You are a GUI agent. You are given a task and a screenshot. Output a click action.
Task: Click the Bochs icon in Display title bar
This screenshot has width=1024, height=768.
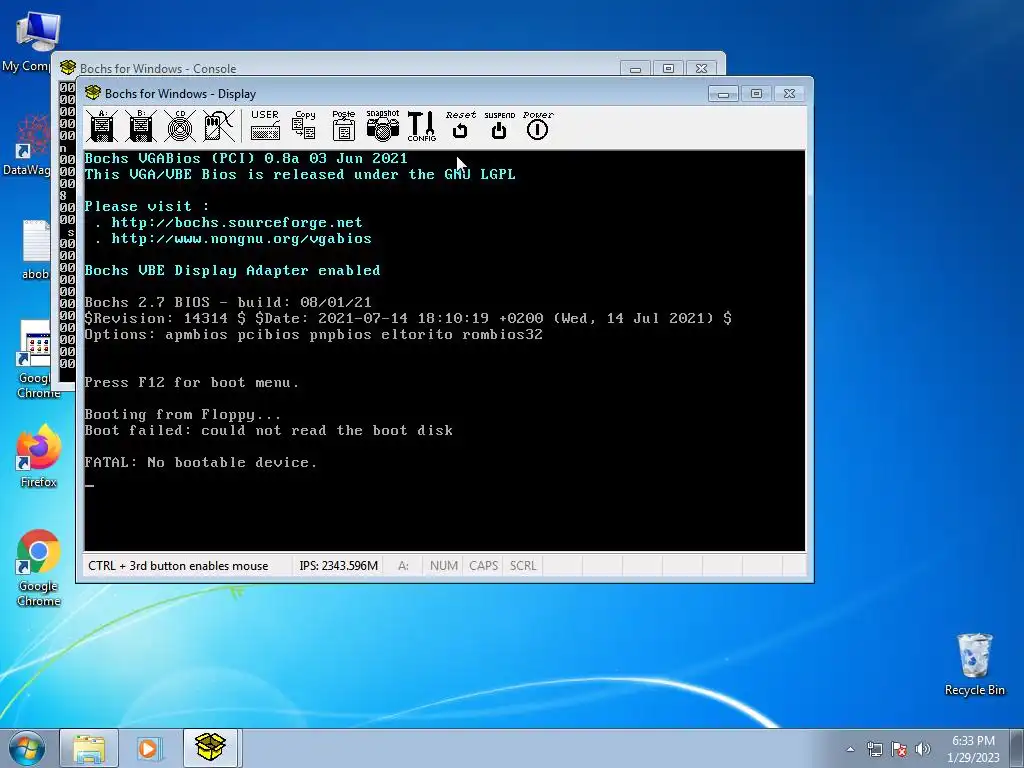click(93, 93)
